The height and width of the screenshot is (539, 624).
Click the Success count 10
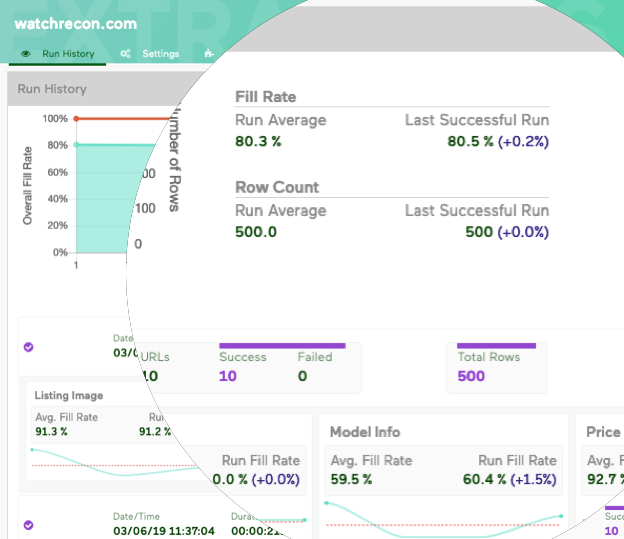[228, 376]
